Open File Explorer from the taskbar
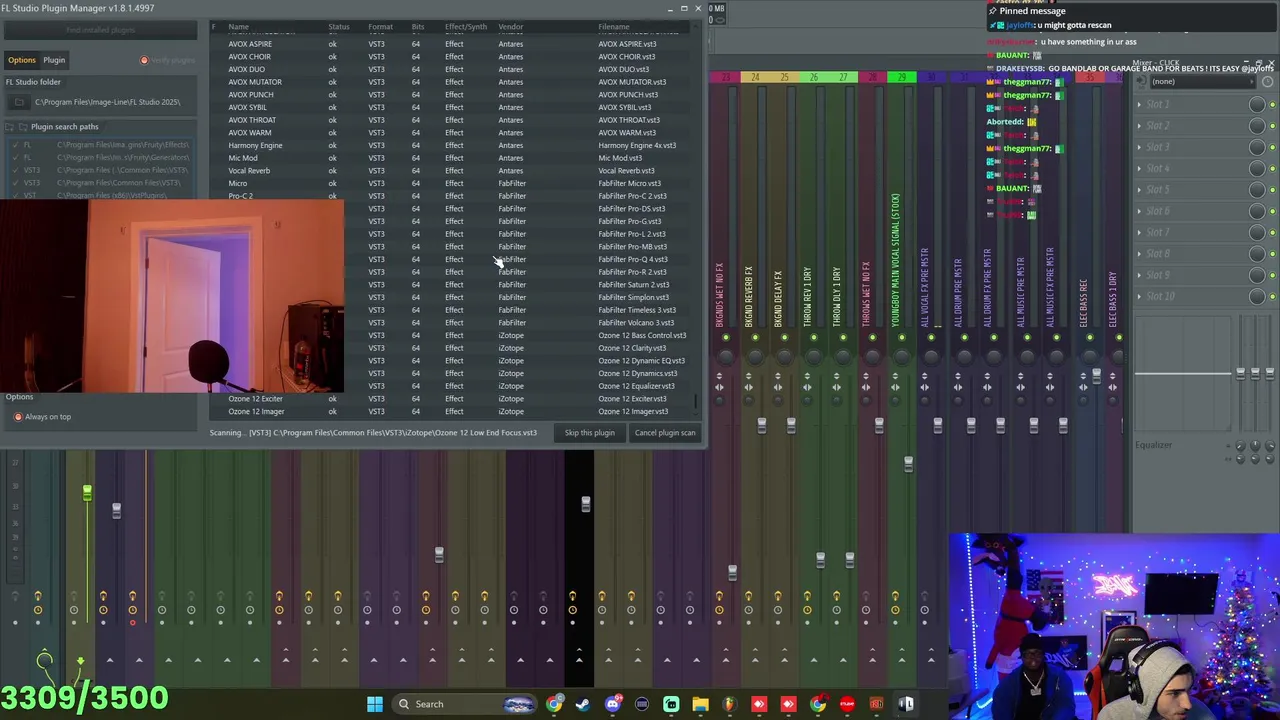This screenshot has height=720, width=1280. 700,704
